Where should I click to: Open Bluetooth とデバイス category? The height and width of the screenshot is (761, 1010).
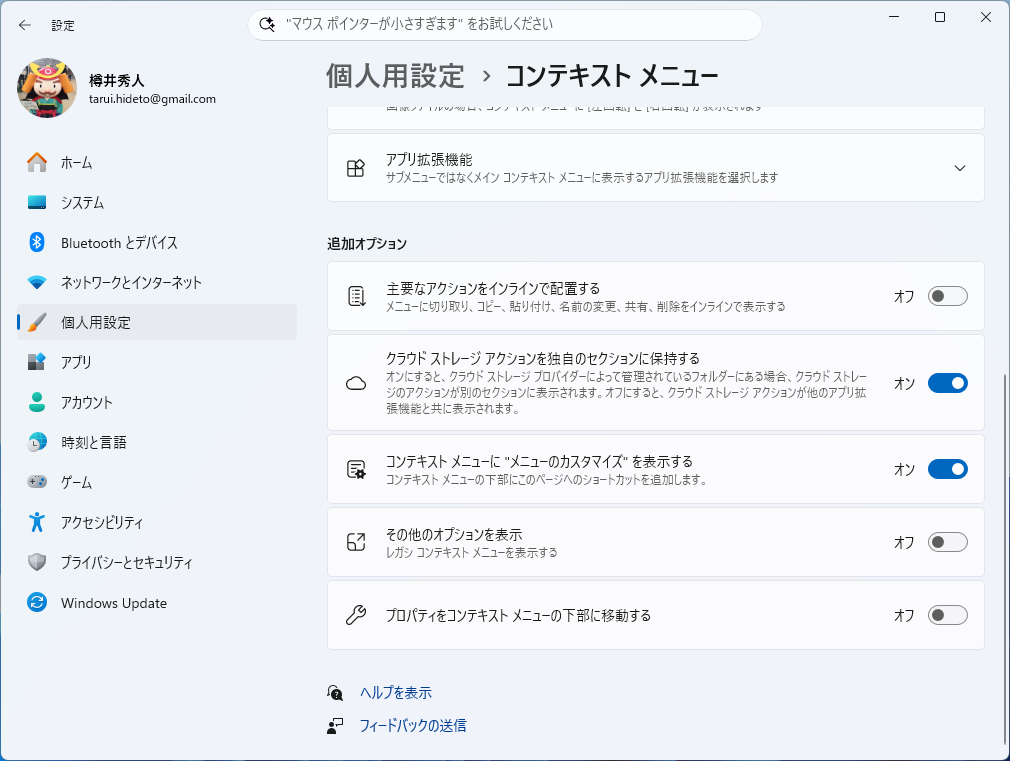coord(157,242)
